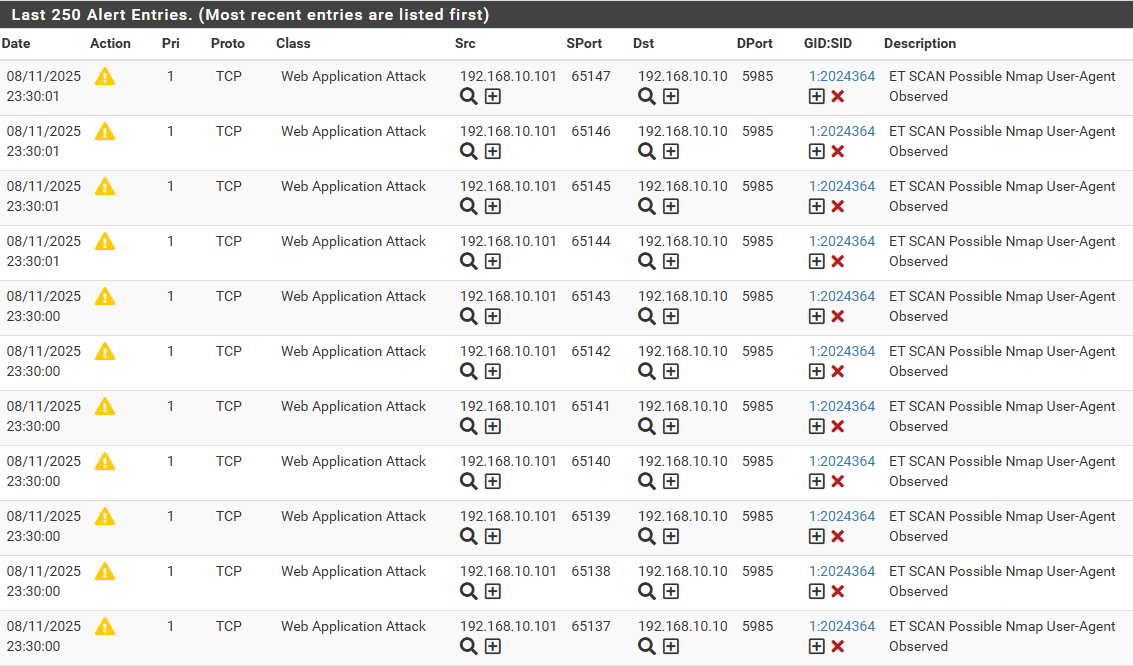
Task: Click source port value 65140
Action: coord(591,461)
